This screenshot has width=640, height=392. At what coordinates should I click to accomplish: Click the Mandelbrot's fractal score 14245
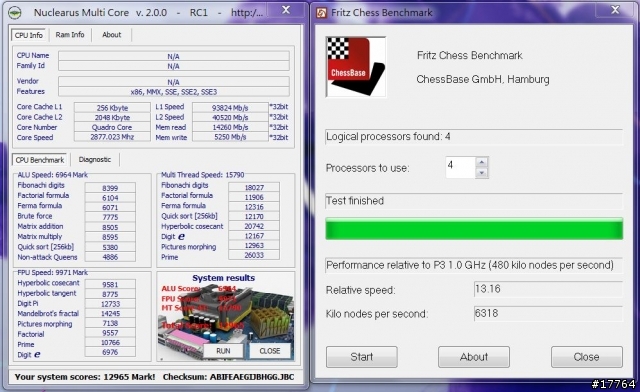[x=110, y=314]
